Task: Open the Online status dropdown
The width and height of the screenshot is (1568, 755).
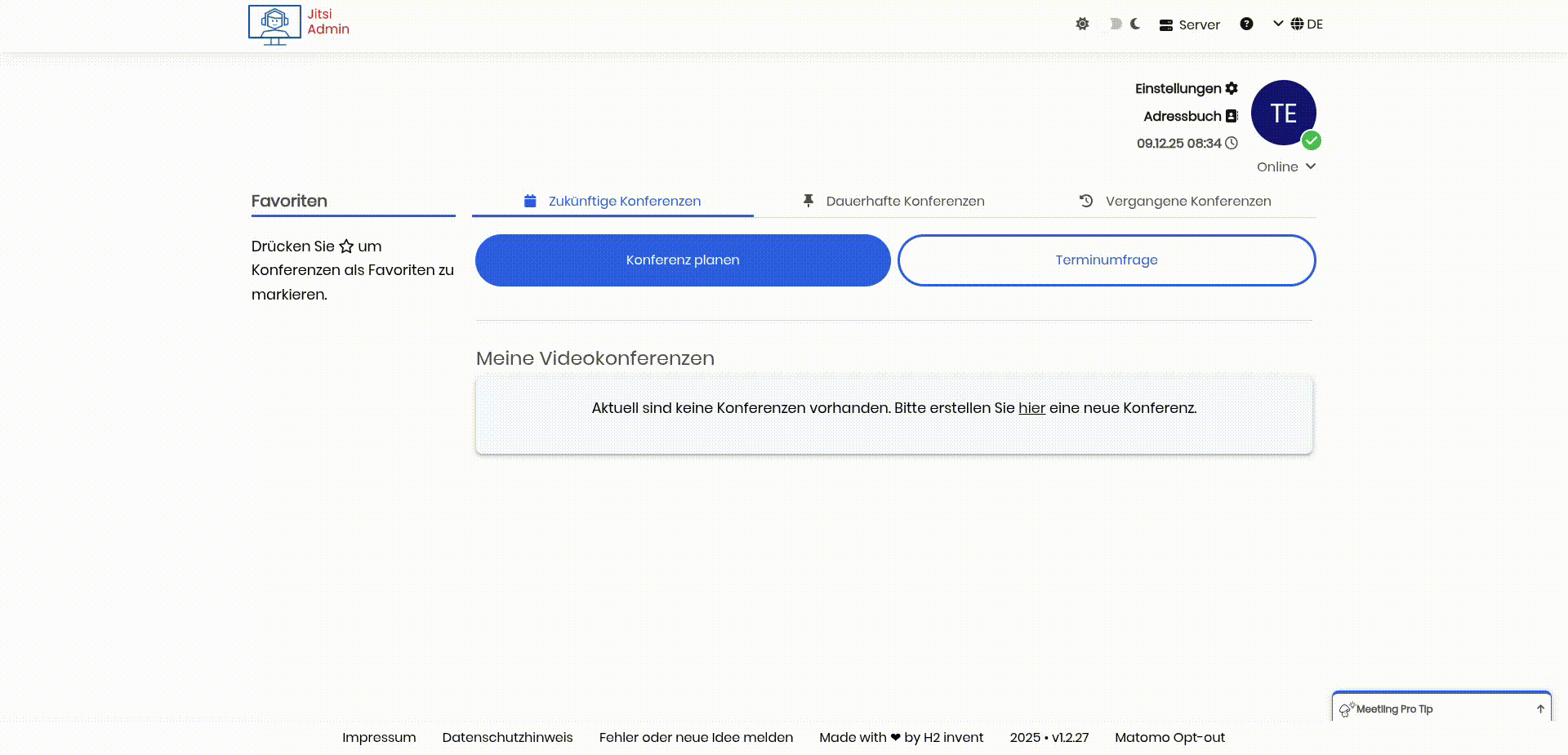Action: pos(1286,167)
